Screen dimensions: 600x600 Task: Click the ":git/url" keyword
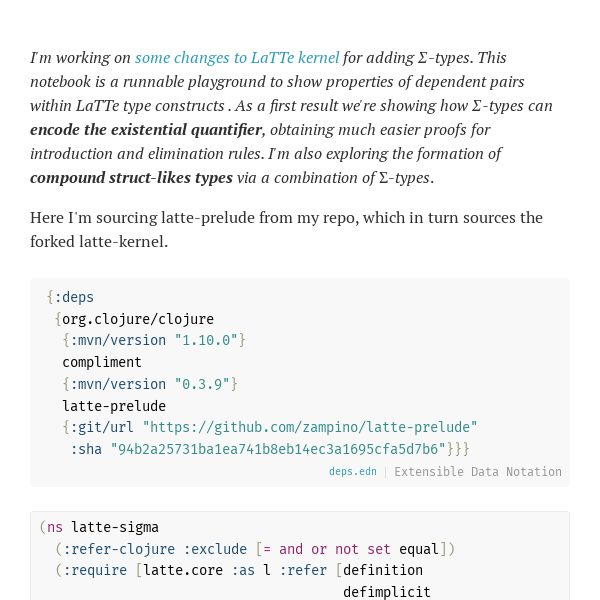pyautogui.click(x=102, y=427)
